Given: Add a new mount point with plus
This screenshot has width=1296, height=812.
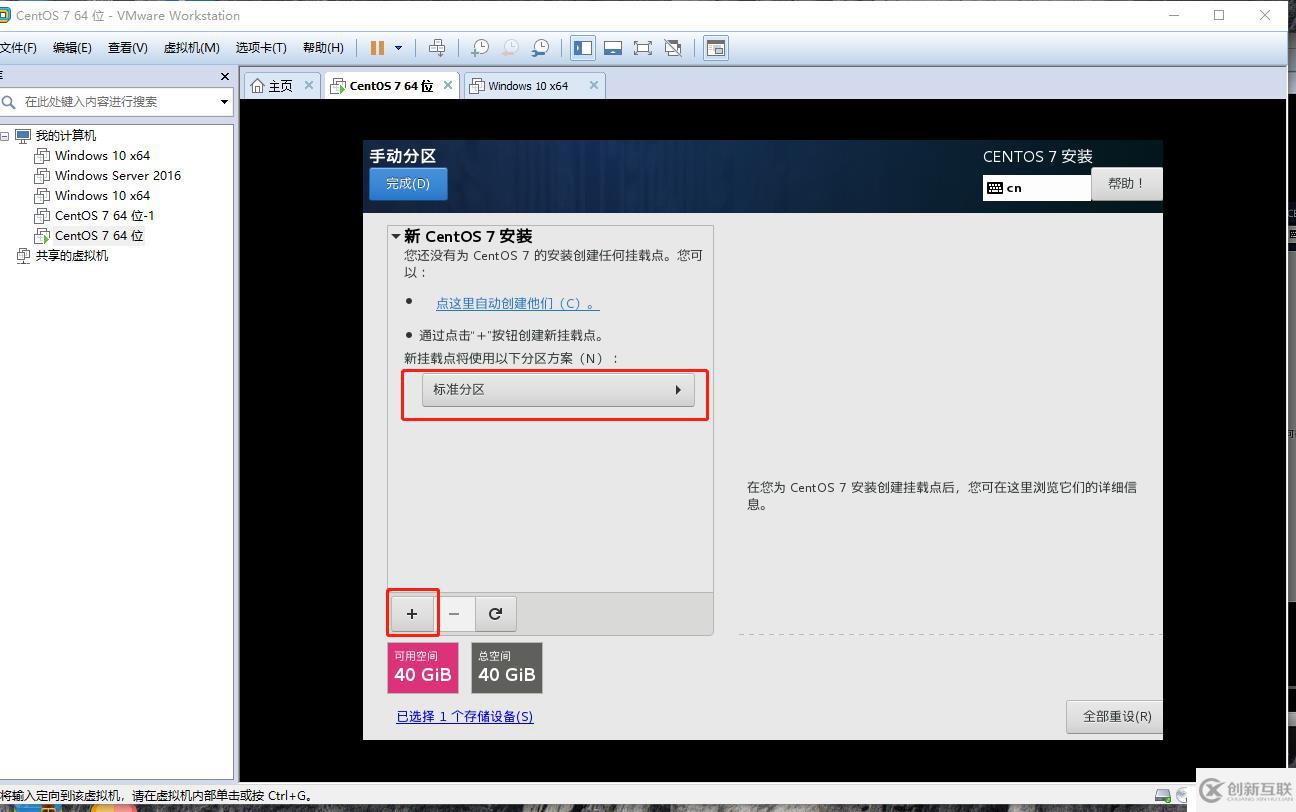Looking at the screenshot, I should pyautogui.click(x=412, y=614).
